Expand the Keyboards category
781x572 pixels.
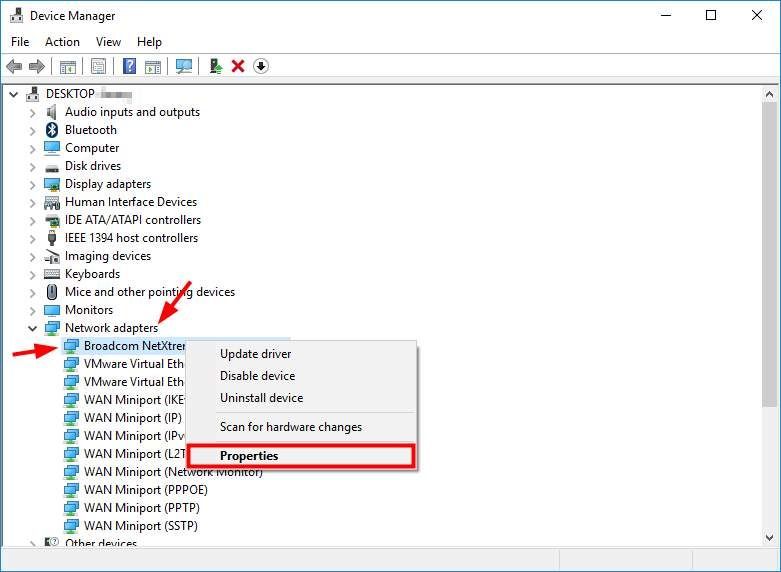(32, 274)
